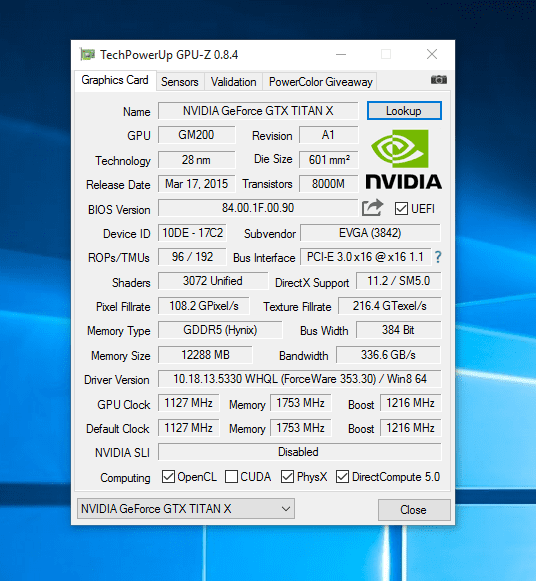Click the Release Date field Mar 17, 2015
Viewport: 536px width, 581px height.
(196, 184)
